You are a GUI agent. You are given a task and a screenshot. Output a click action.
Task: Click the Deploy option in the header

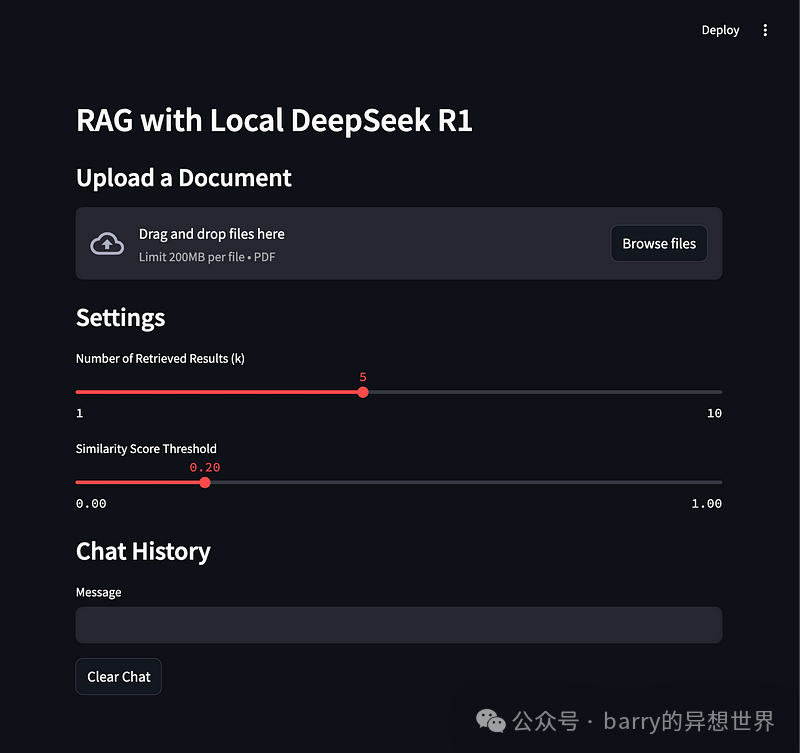pyautogui.click(x=720, y=30)
